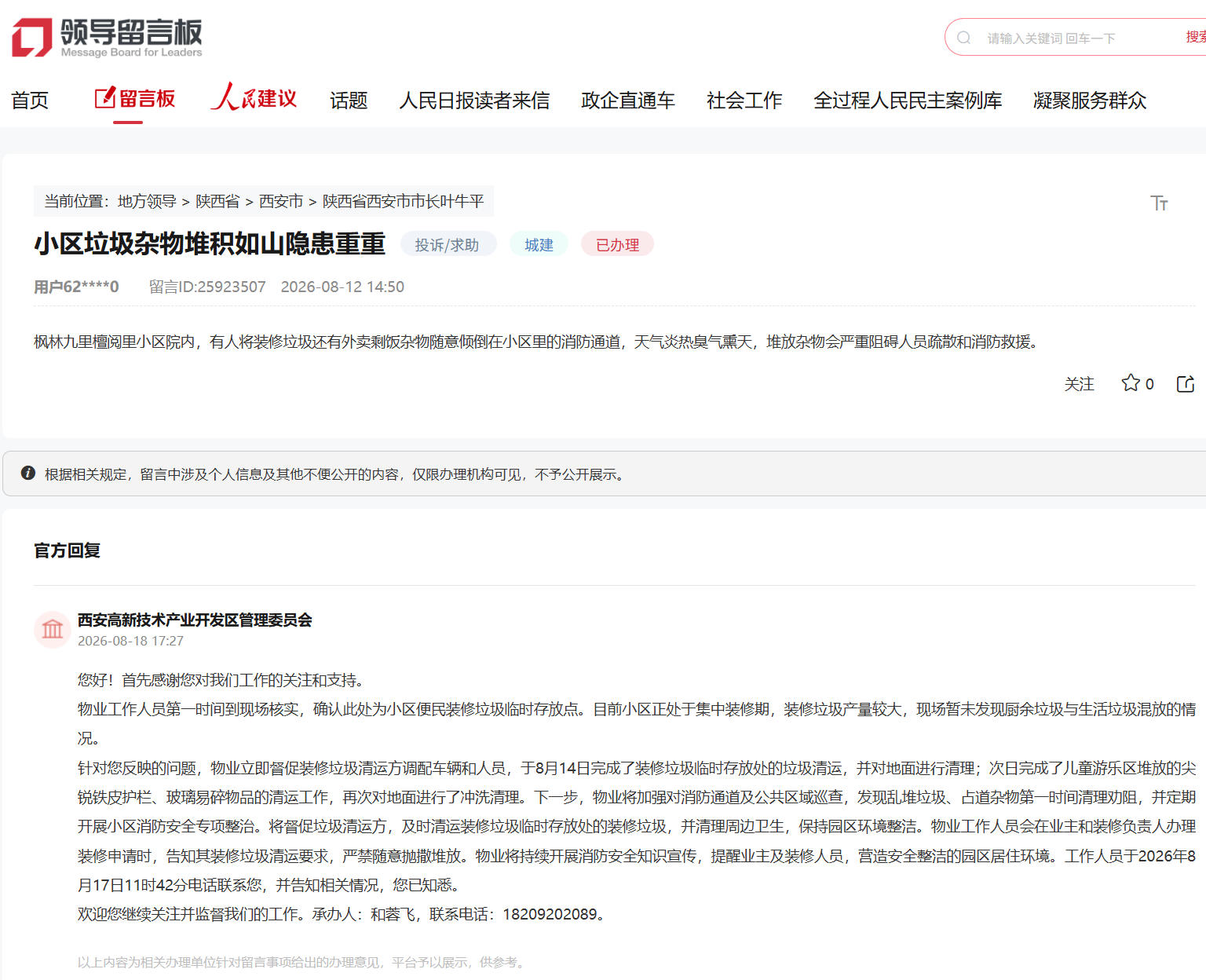The height and width of the screenshot is (980, 1206).
Task: Click the reply timestamp 2026-08-18 17:27
Action: pos(130,641)
